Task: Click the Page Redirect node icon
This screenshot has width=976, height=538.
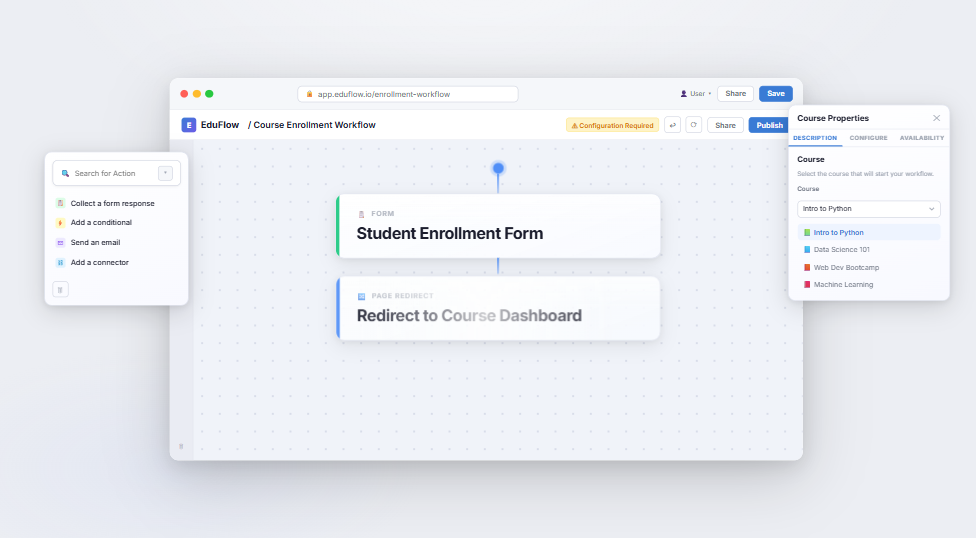Action: 361,296
